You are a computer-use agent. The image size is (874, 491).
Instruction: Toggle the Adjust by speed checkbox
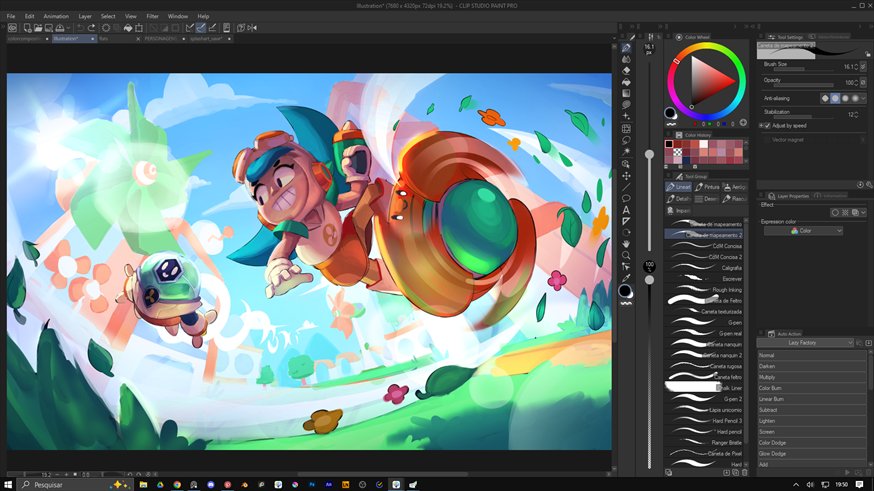coord(767,126)
